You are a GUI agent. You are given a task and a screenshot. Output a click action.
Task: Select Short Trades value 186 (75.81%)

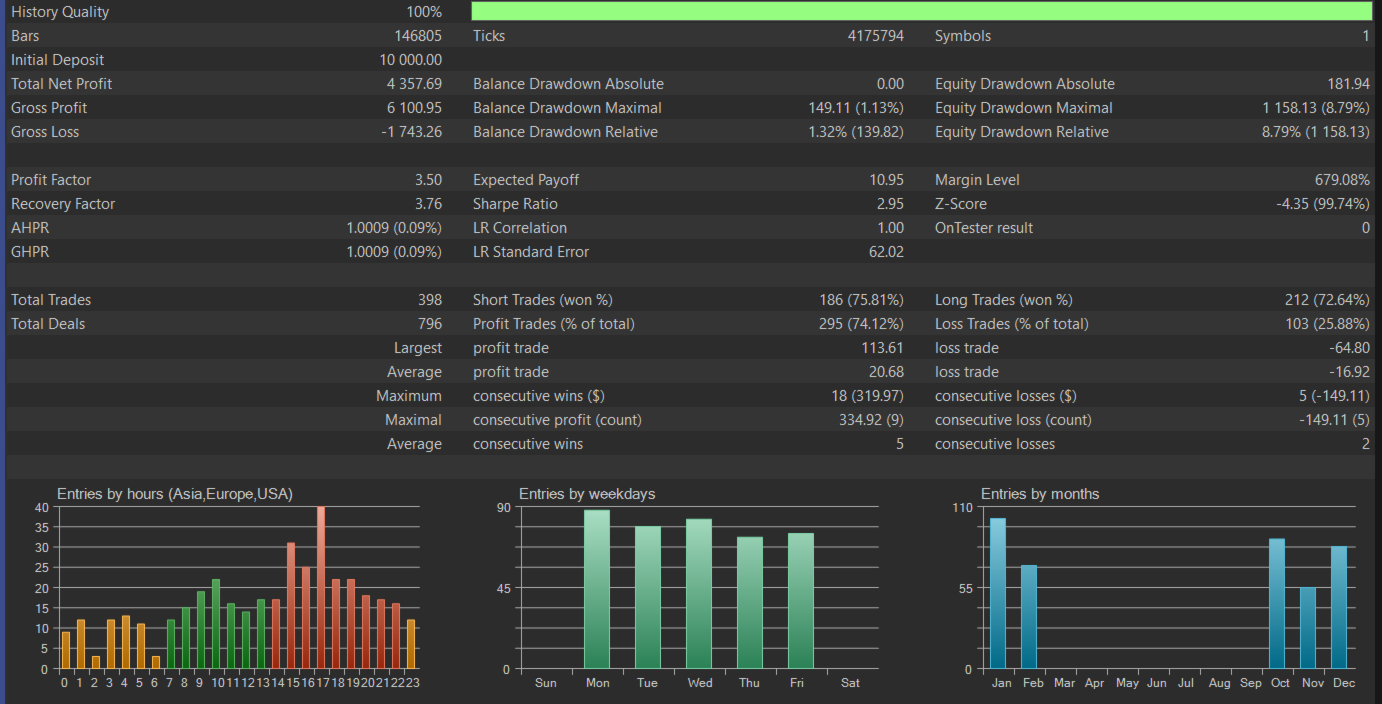pos(862,300)
